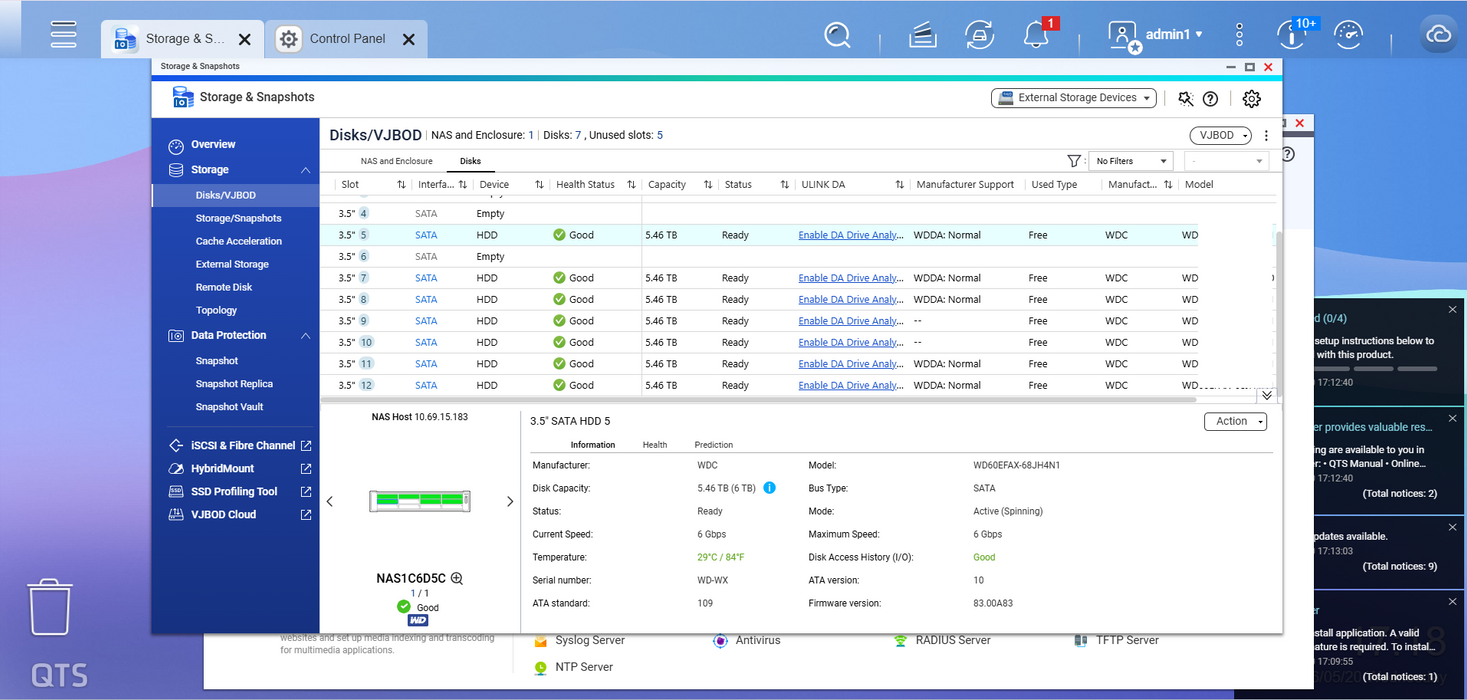The image size is (1467, 700).
Task: Open the admin1 user menu
Action: 1155,35
